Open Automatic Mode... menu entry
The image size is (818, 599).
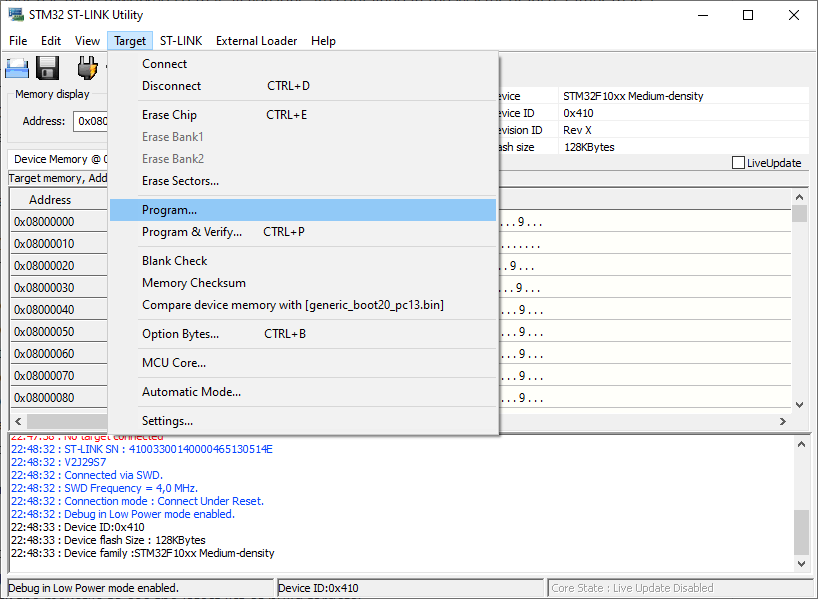(x=303, y=392)
